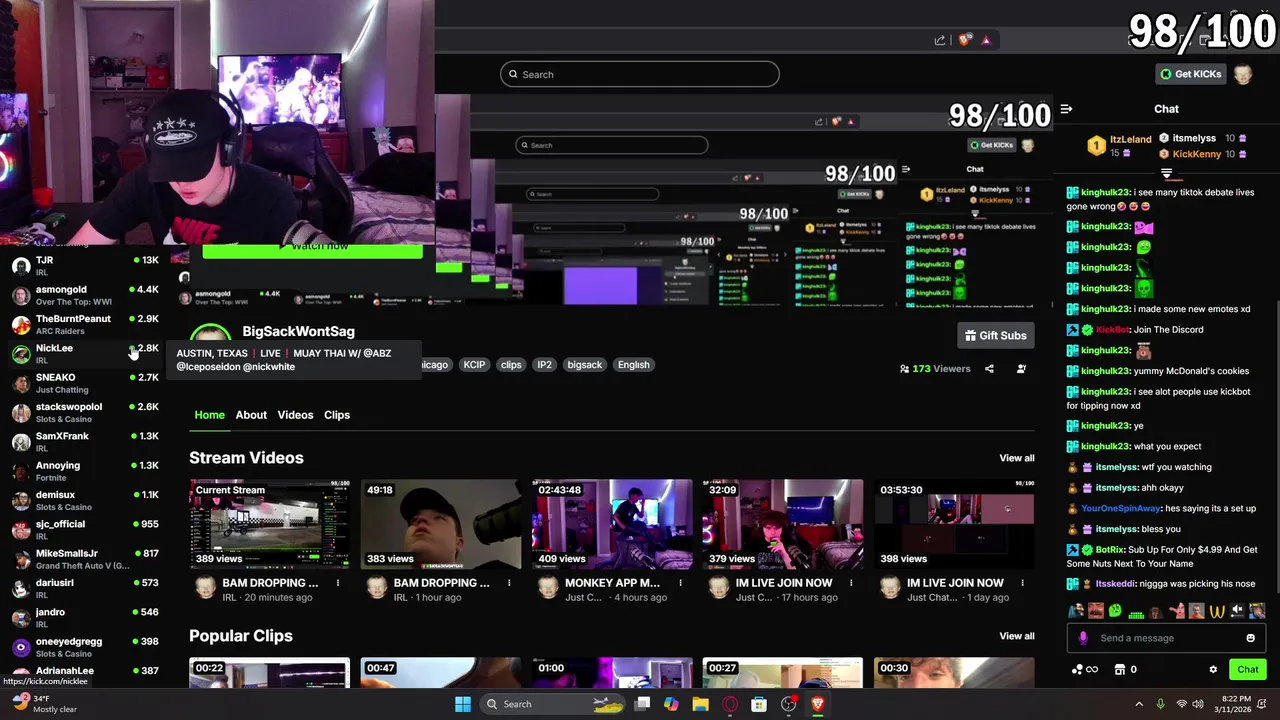
Task: Click demisux in the sidebar list
Action: click(85, 500)
